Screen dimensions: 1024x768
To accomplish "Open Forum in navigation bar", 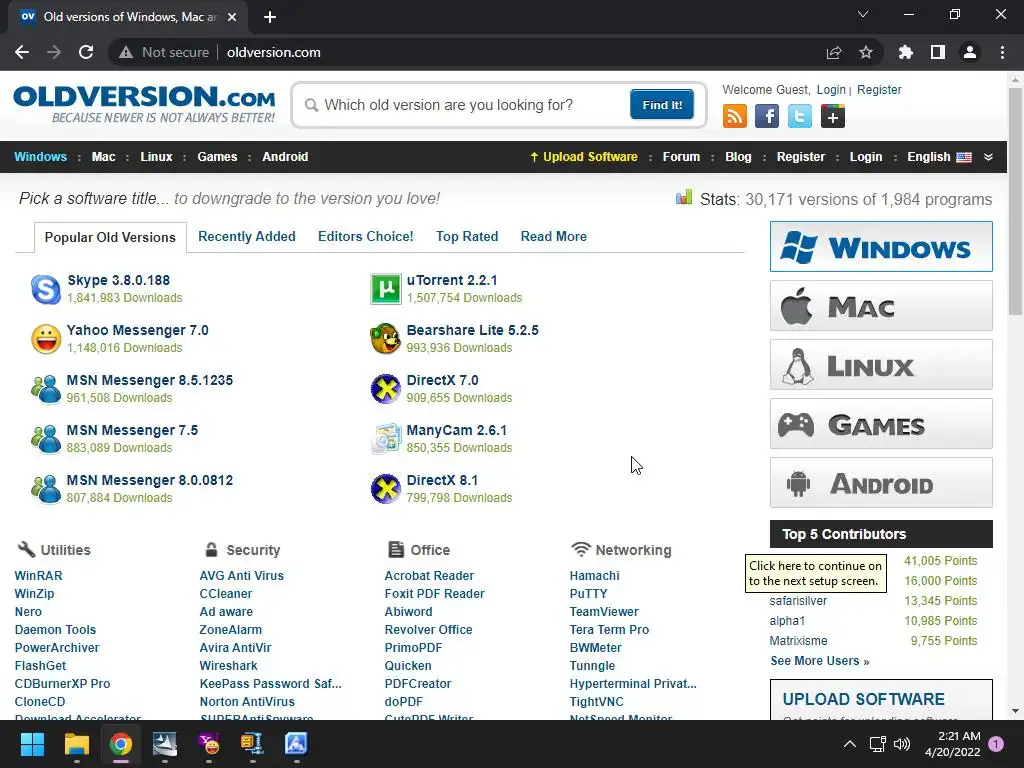I will 681,157.
